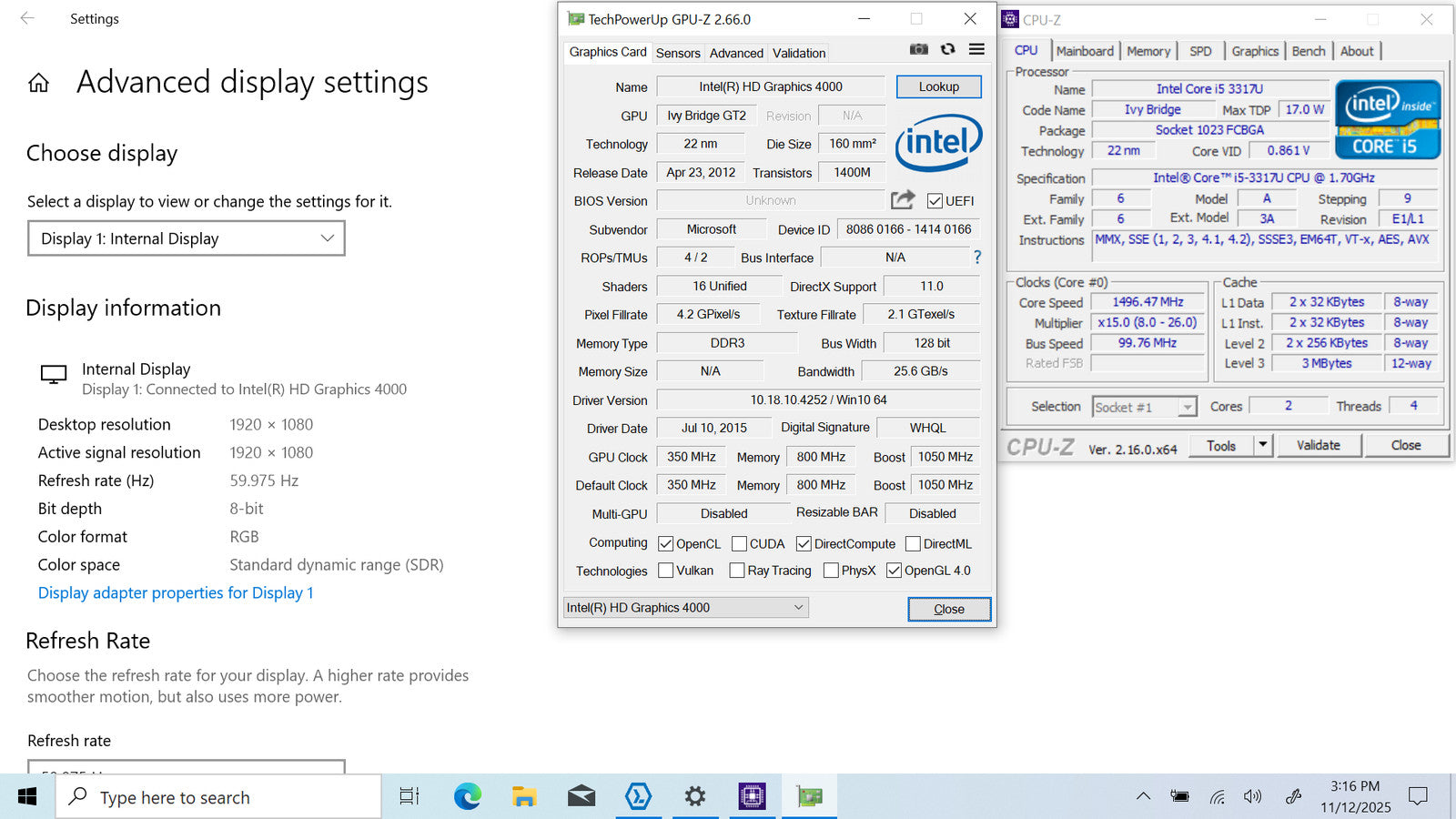Open Microsoft Edge from the taskbar
The image size is (1456, 819).
click(468, 797)
